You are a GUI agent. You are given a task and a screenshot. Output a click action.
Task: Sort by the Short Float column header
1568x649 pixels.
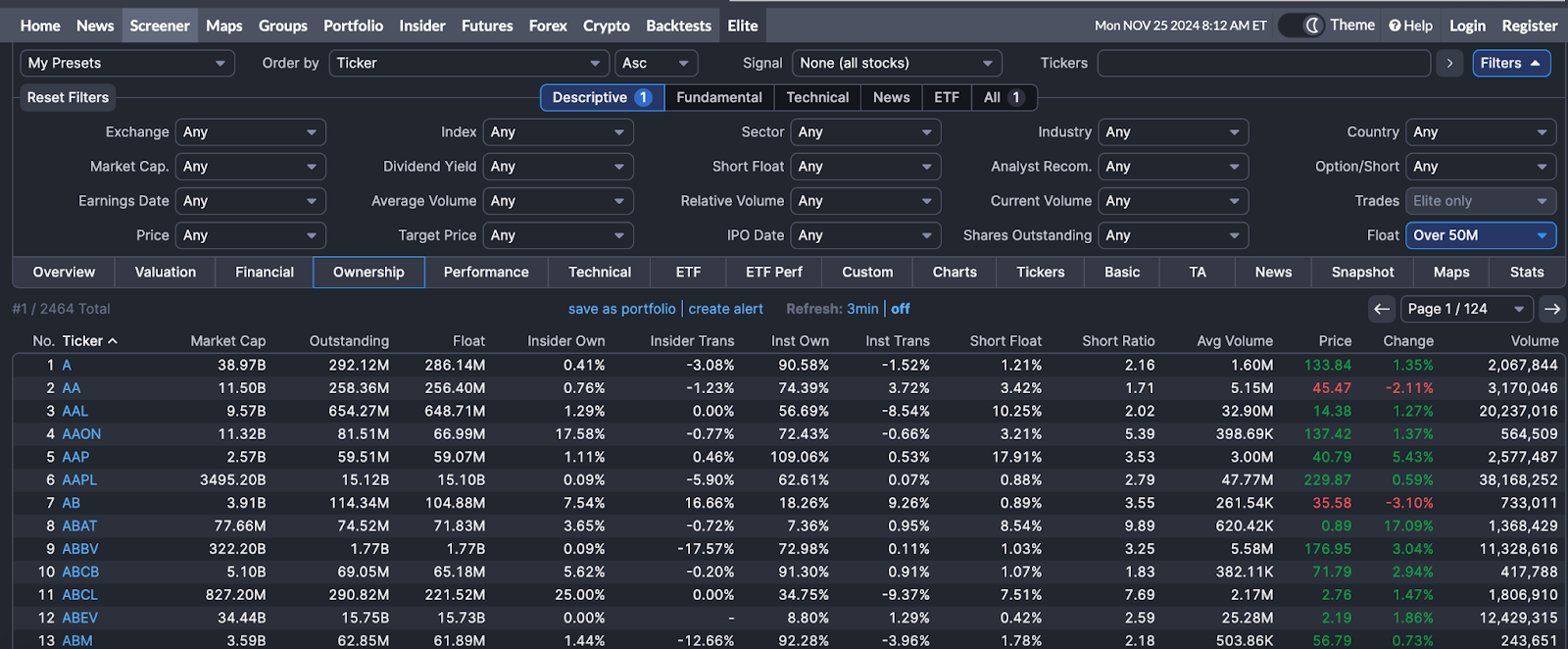pos(1005,341)
